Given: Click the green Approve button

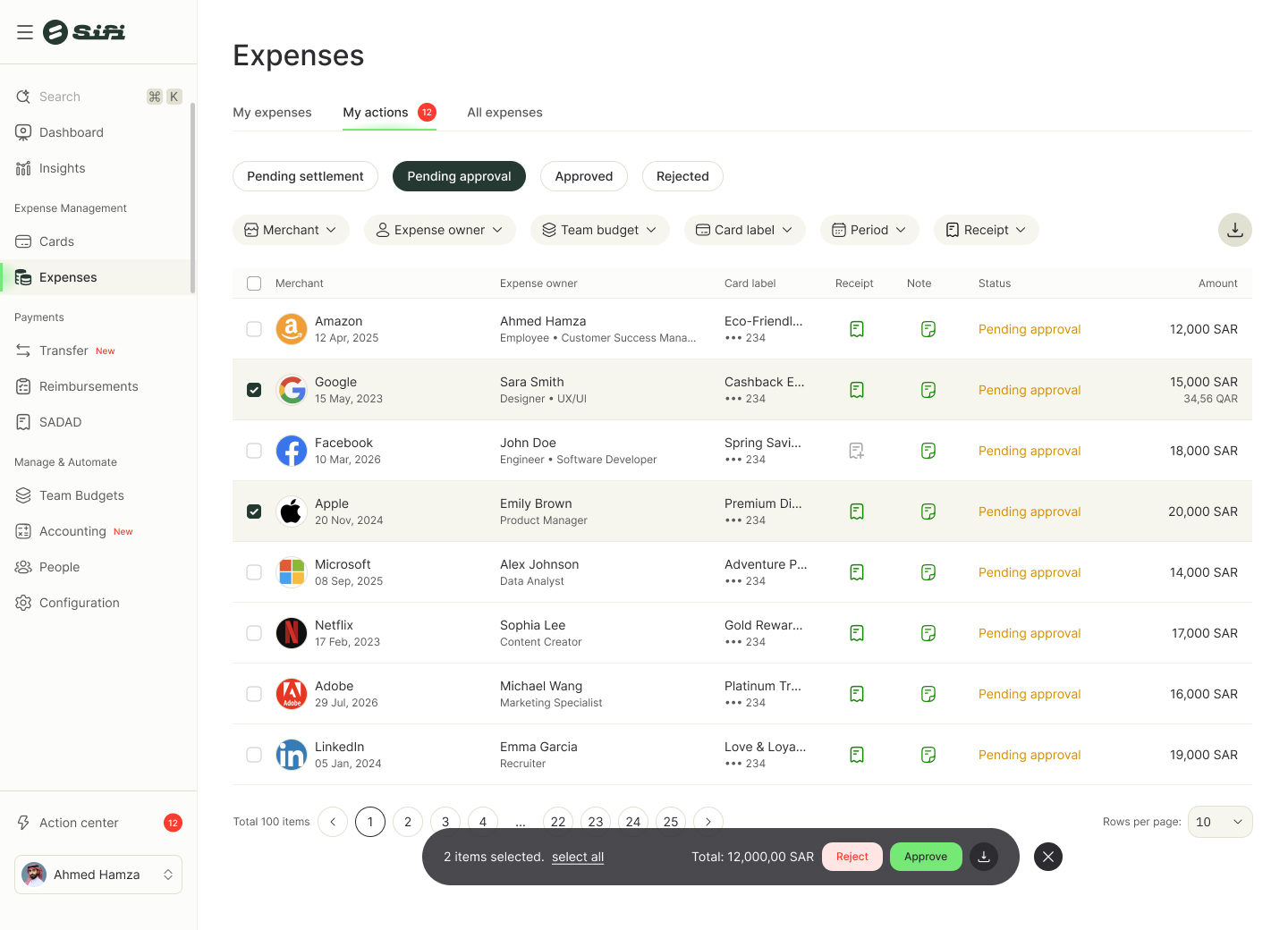Looking at the screenshot, I should point(925,857).
